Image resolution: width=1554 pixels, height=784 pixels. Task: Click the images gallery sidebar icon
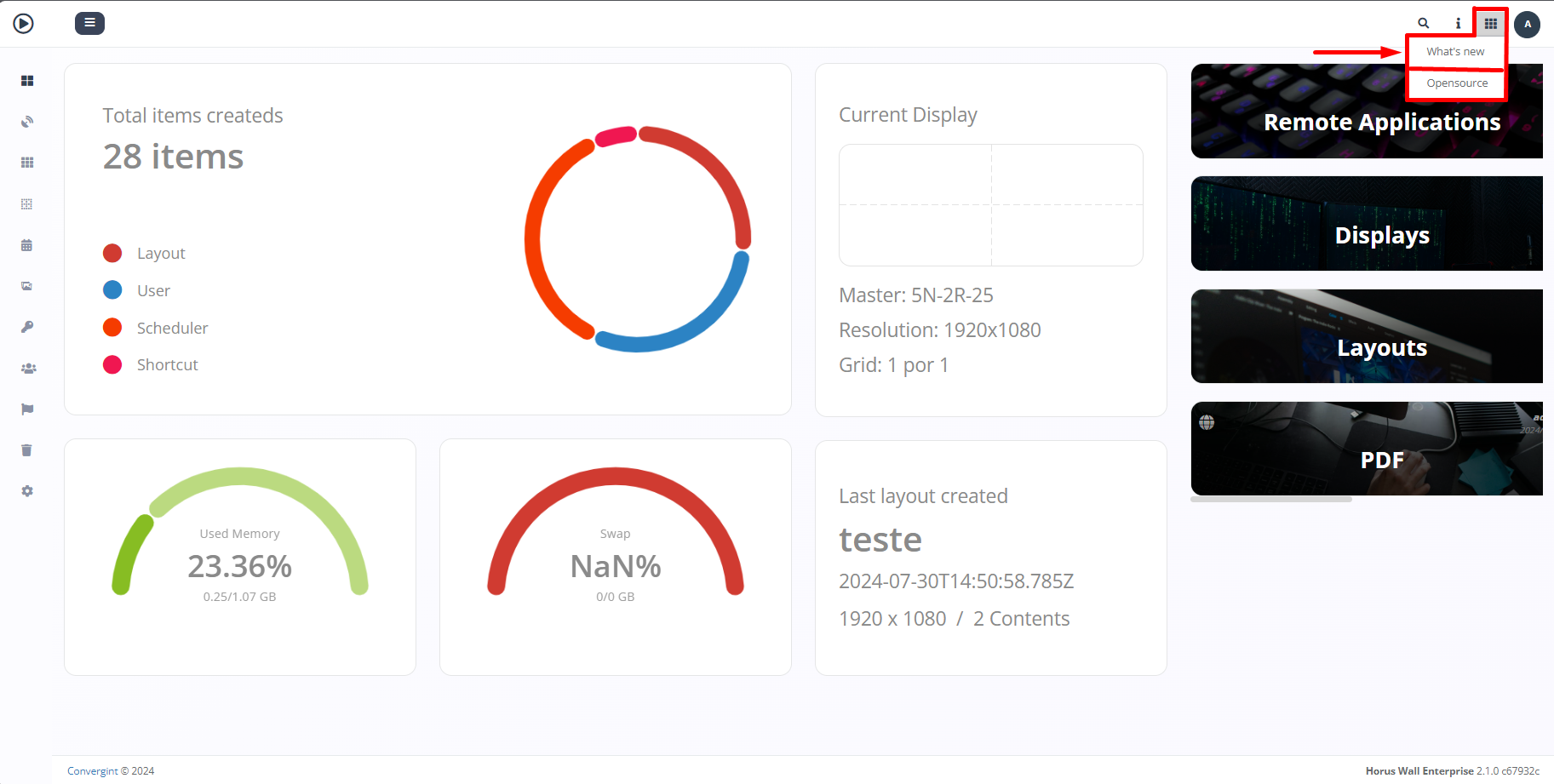point(27,286)
